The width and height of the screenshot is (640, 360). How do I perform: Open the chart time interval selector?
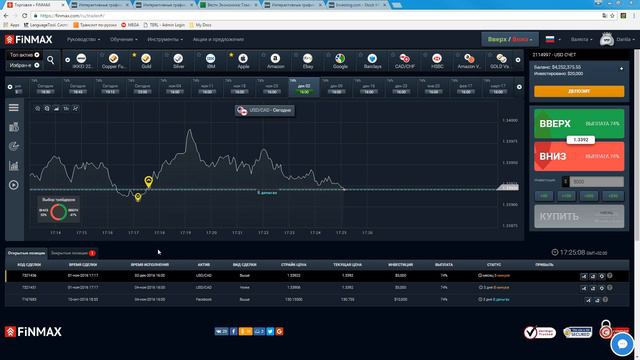[66, 109]
